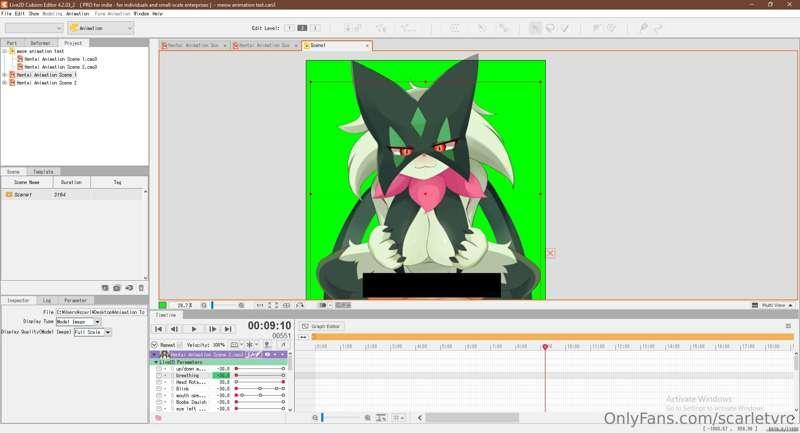Switch to first Hentai Animation document tab
The width and height of the screenshot is (800, 433).
tap(194, 45)
